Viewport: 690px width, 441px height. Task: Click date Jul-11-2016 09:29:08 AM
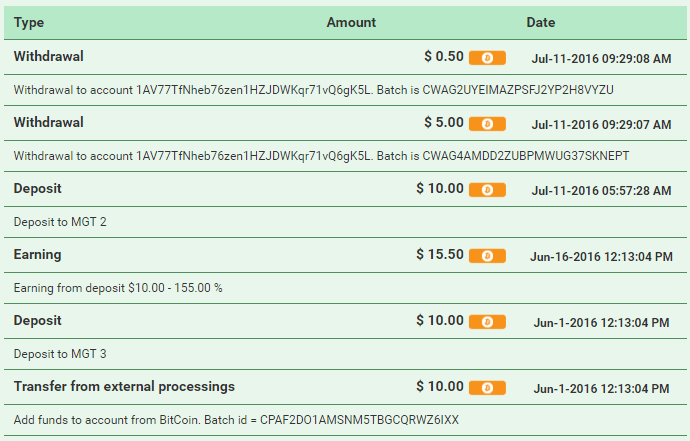tap(602, 59)
